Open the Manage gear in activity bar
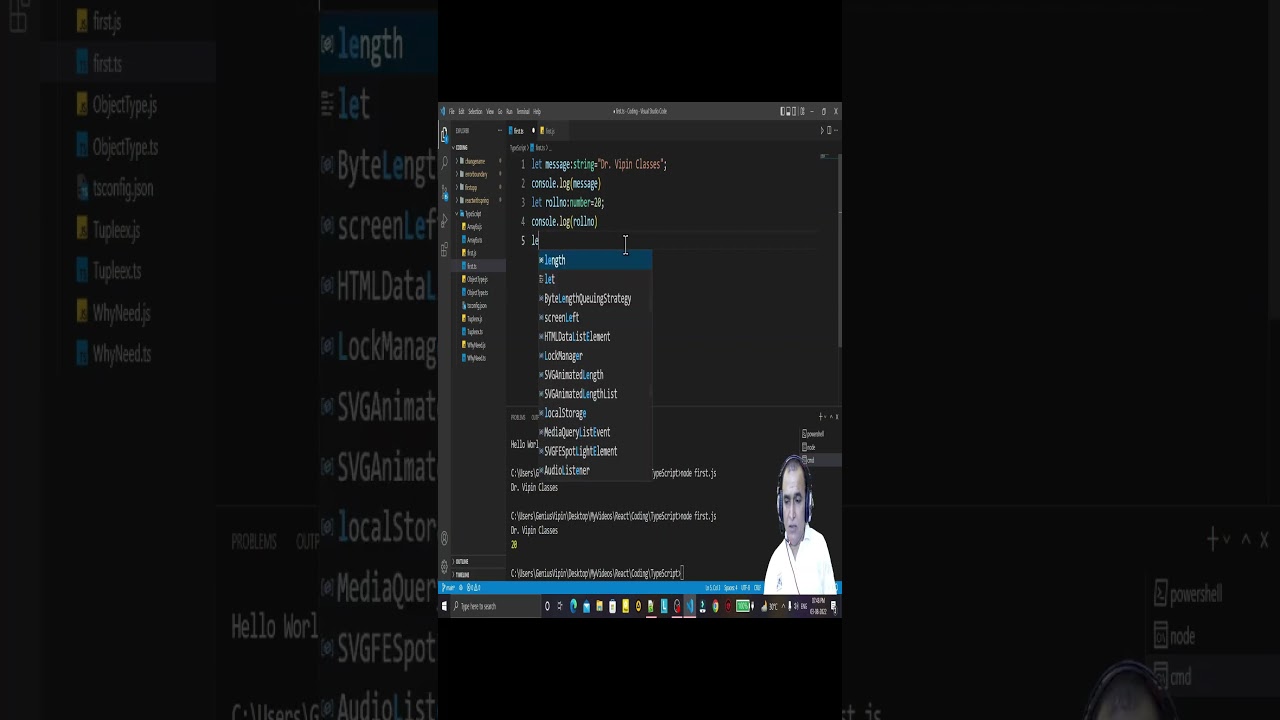 pyautogui.click(x=444, y=566)
